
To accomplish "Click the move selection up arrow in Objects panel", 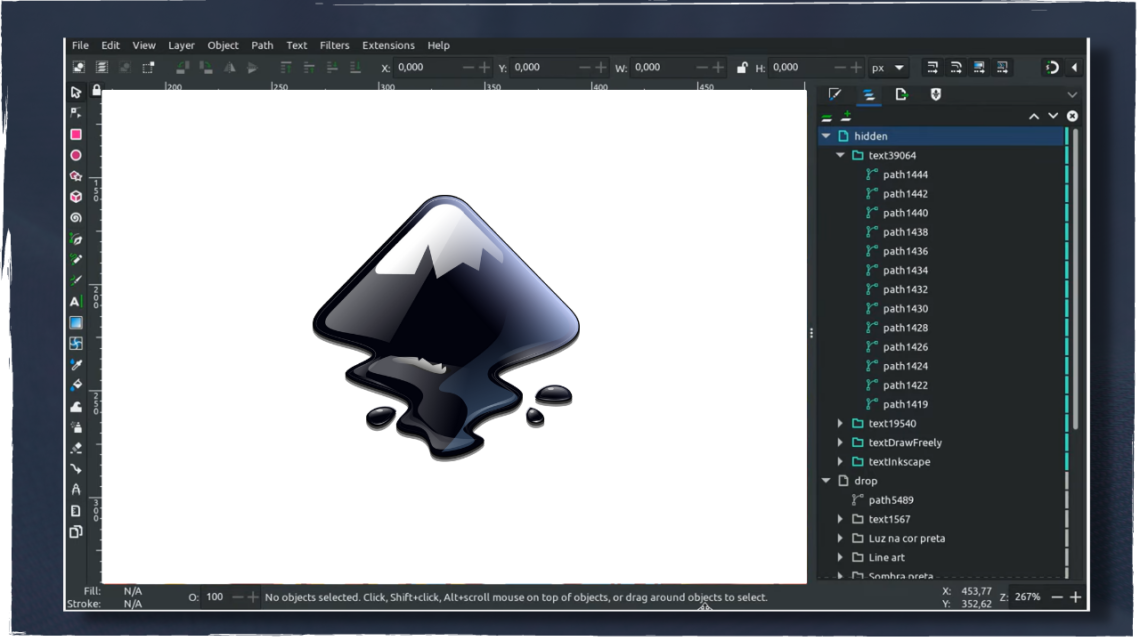I will [1035, 116].
